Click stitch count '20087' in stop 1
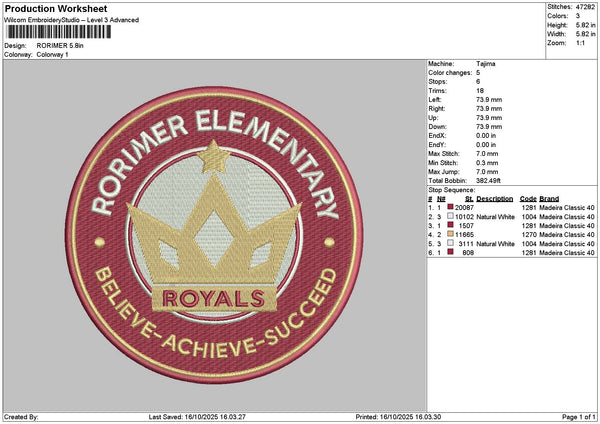The image size is (600, 424). pos(464,208)
